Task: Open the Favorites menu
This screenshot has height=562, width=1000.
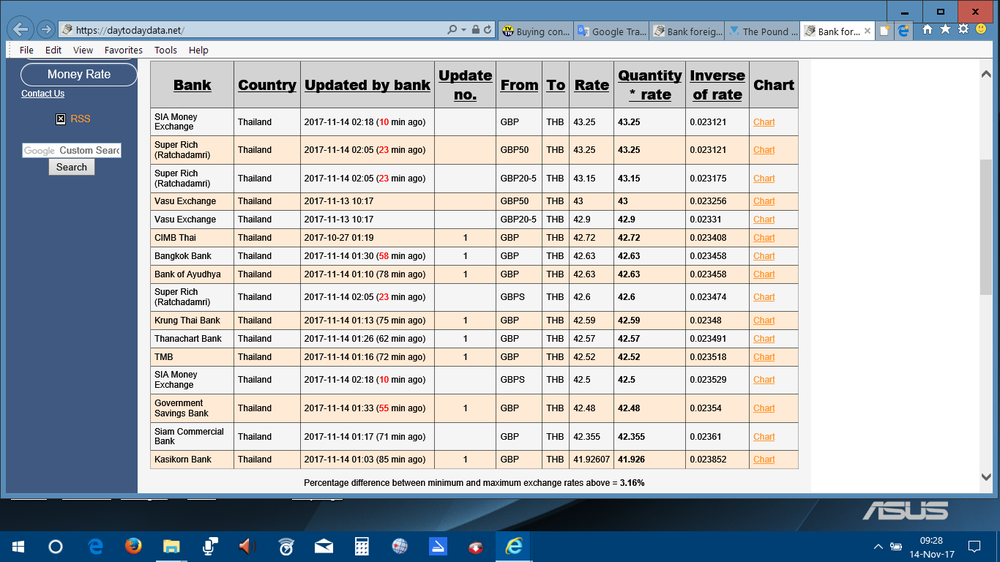Action: [x=123, y=50]
